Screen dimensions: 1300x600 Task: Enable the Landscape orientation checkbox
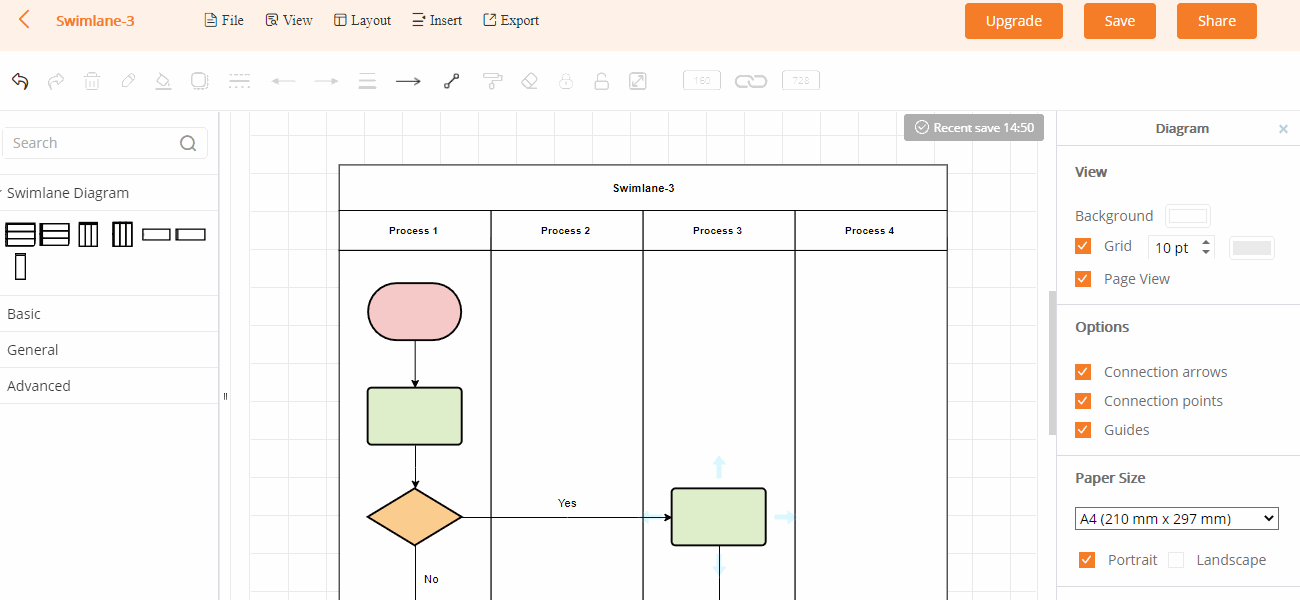[x=1176, y=560]
